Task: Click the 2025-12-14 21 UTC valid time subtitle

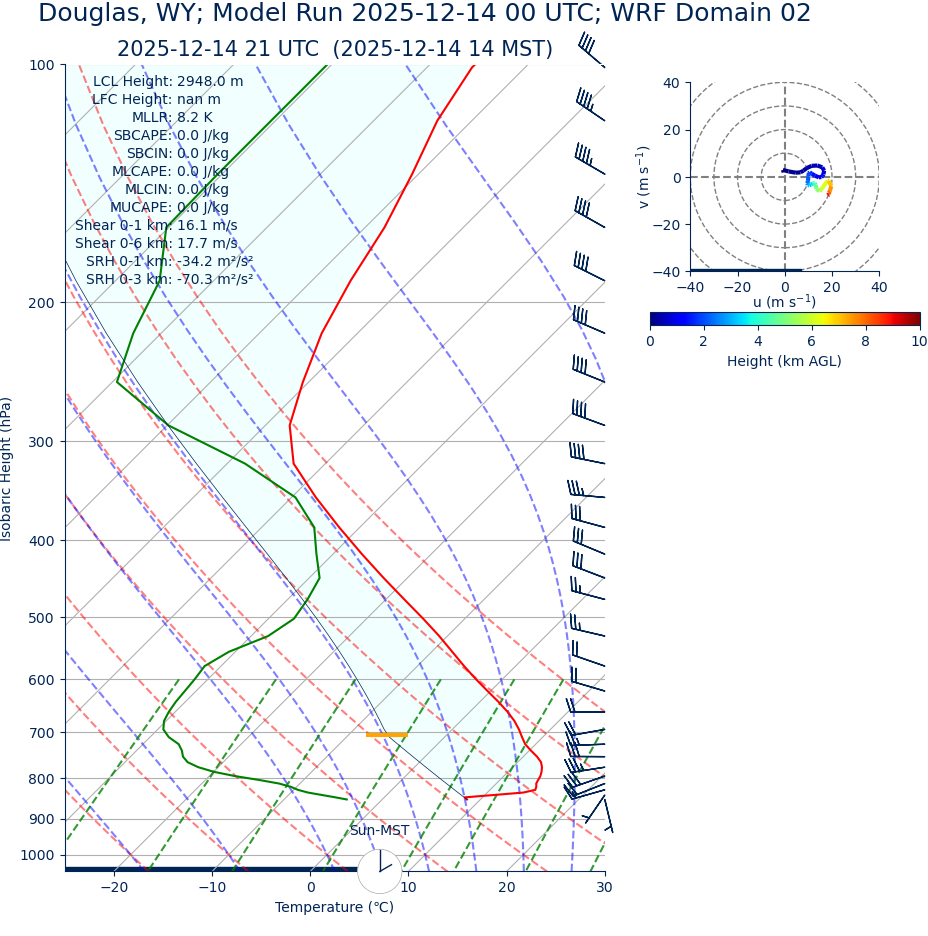Action: click(334, 49)
